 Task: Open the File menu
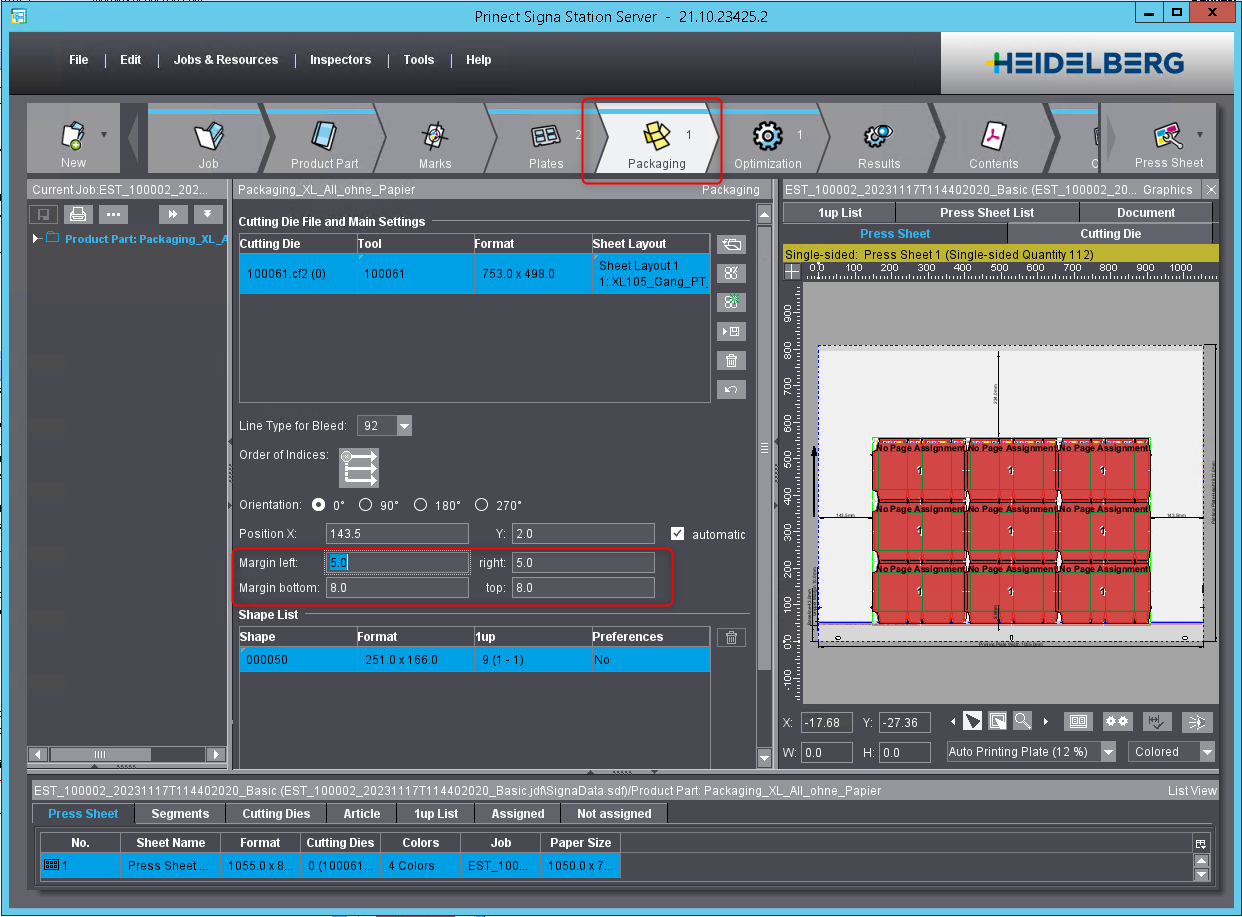(x=79, y=60)
